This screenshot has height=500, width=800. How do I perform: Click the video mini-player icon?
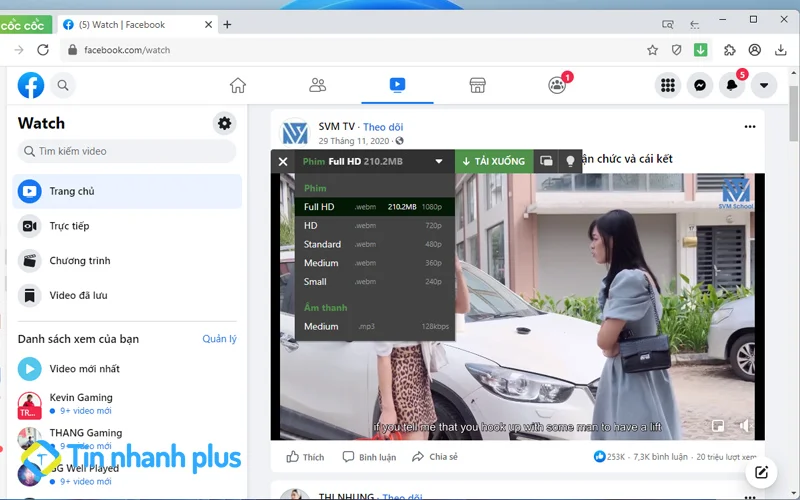(x=718, y=425)
